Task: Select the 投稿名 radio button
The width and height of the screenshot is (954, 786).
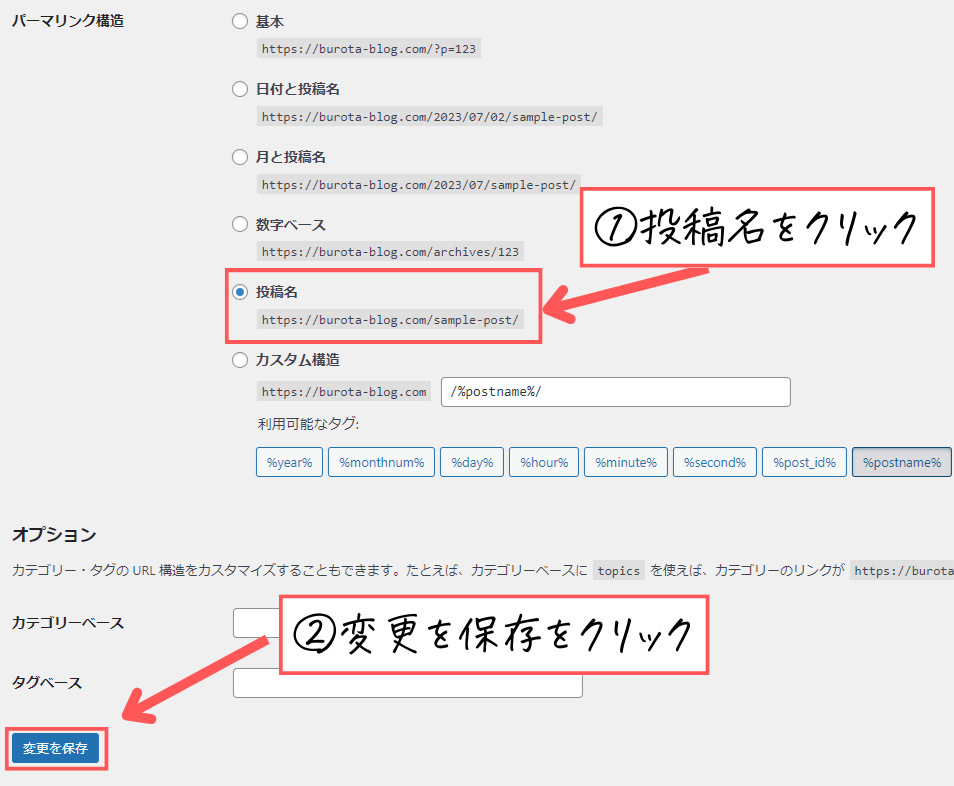Action: click(x=240, y=292)
